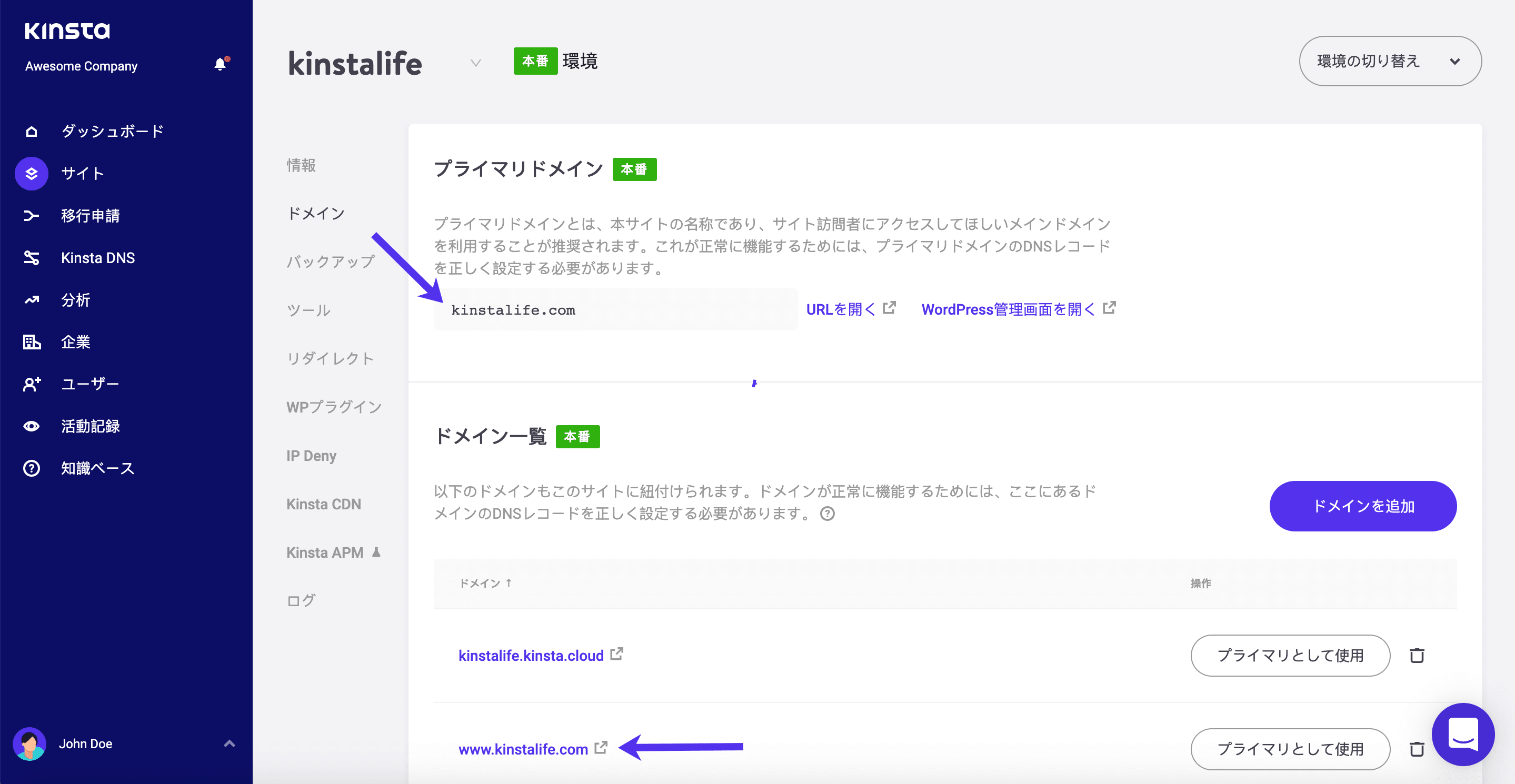This screenshot has height=784, width=1515.
Task: Click the help icon in the domain list description
Action: tap(828, 514)
